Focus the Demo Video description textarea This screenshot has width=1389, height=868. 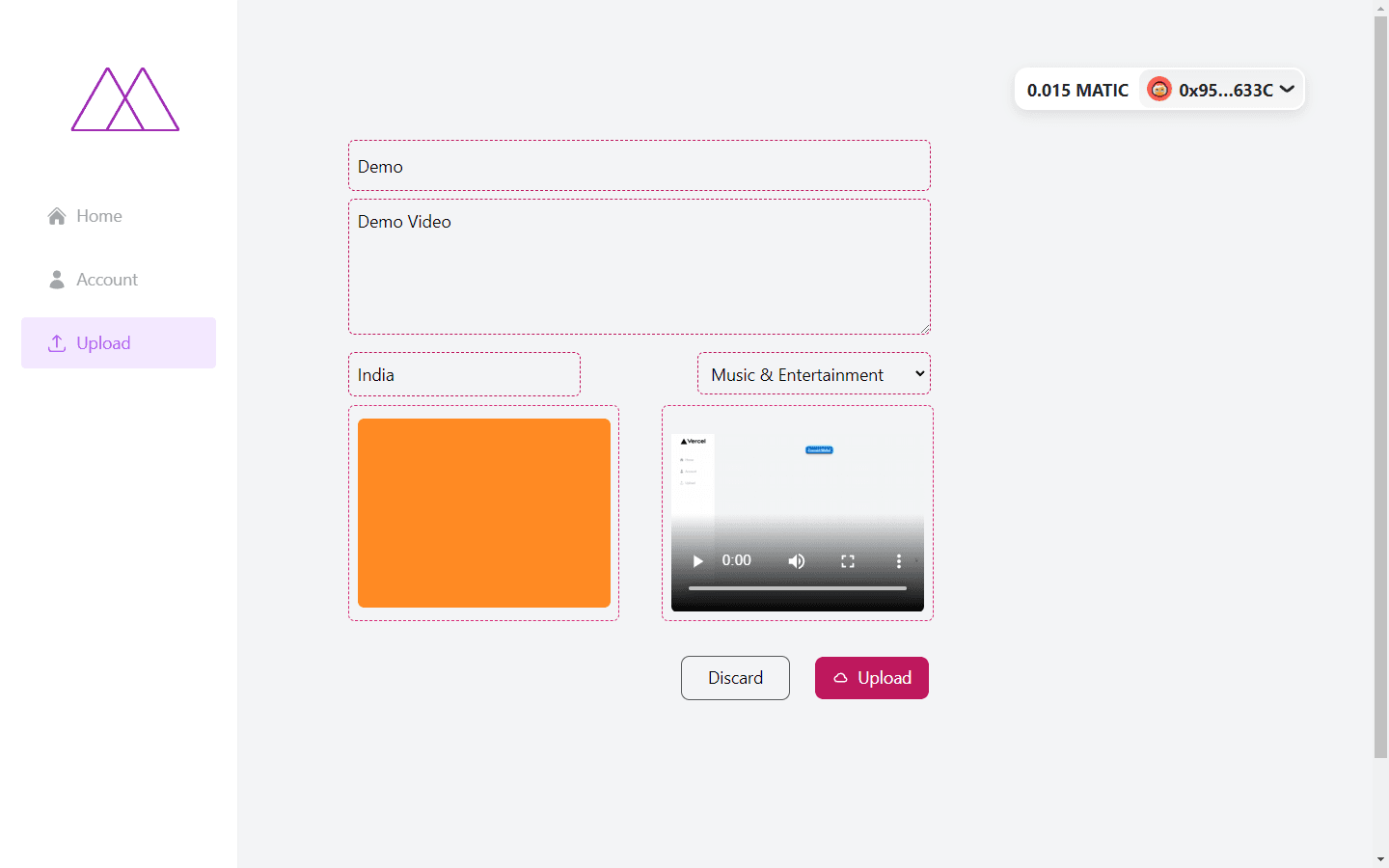[x=640, y=267]
